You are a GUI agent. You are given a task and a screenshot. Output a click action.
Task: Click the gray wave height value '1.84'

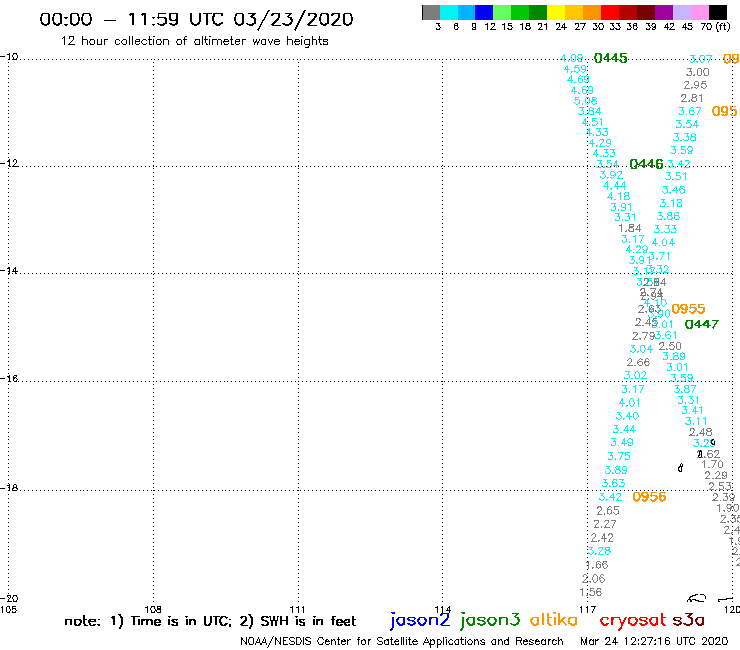pos(630,228)
